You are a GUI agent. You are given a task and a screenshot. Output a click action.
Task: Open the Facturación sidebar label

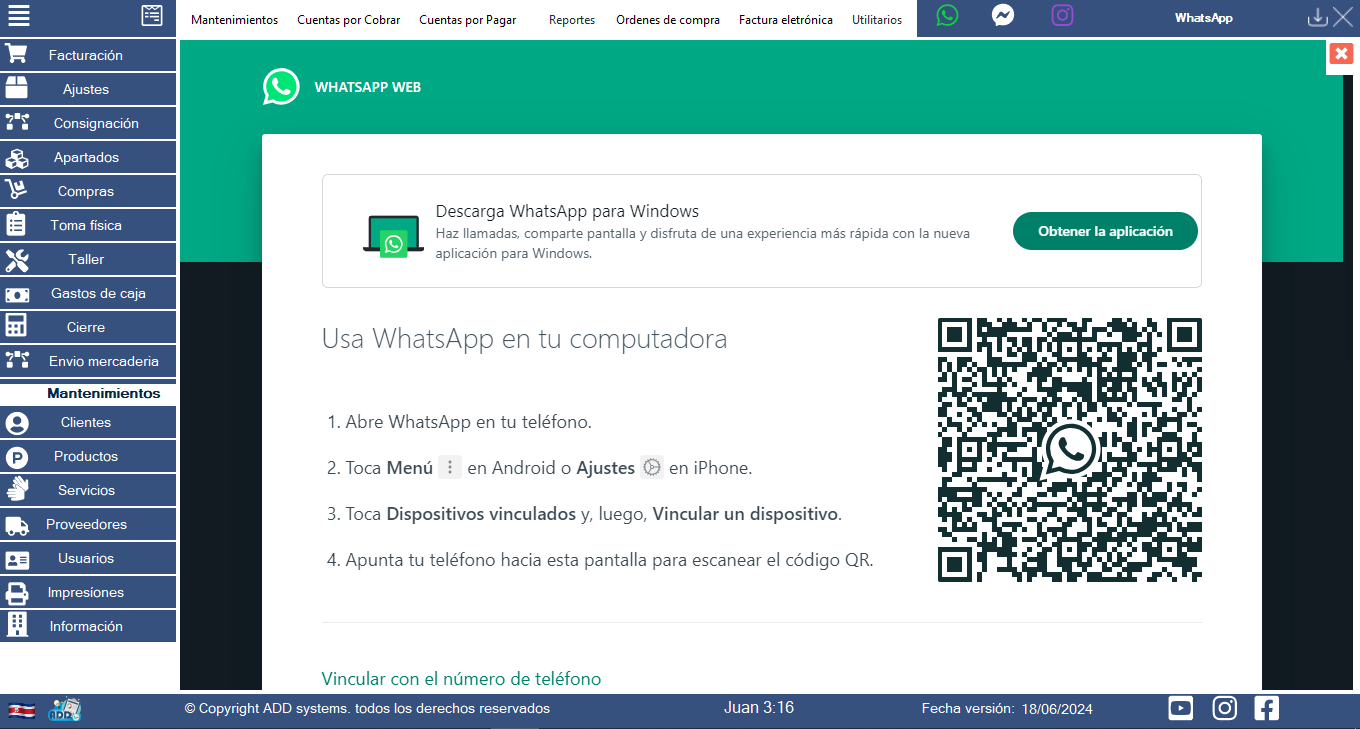[x=86, y=55]
